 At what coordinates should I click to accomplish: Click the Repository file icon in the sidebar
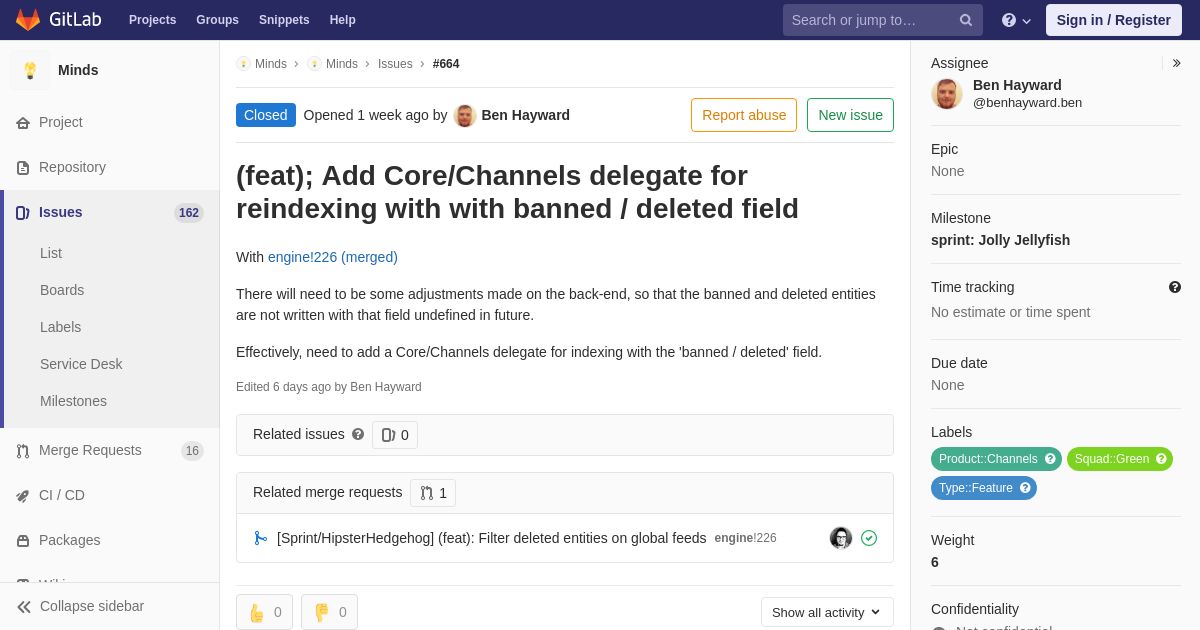[x=23, y=168]
